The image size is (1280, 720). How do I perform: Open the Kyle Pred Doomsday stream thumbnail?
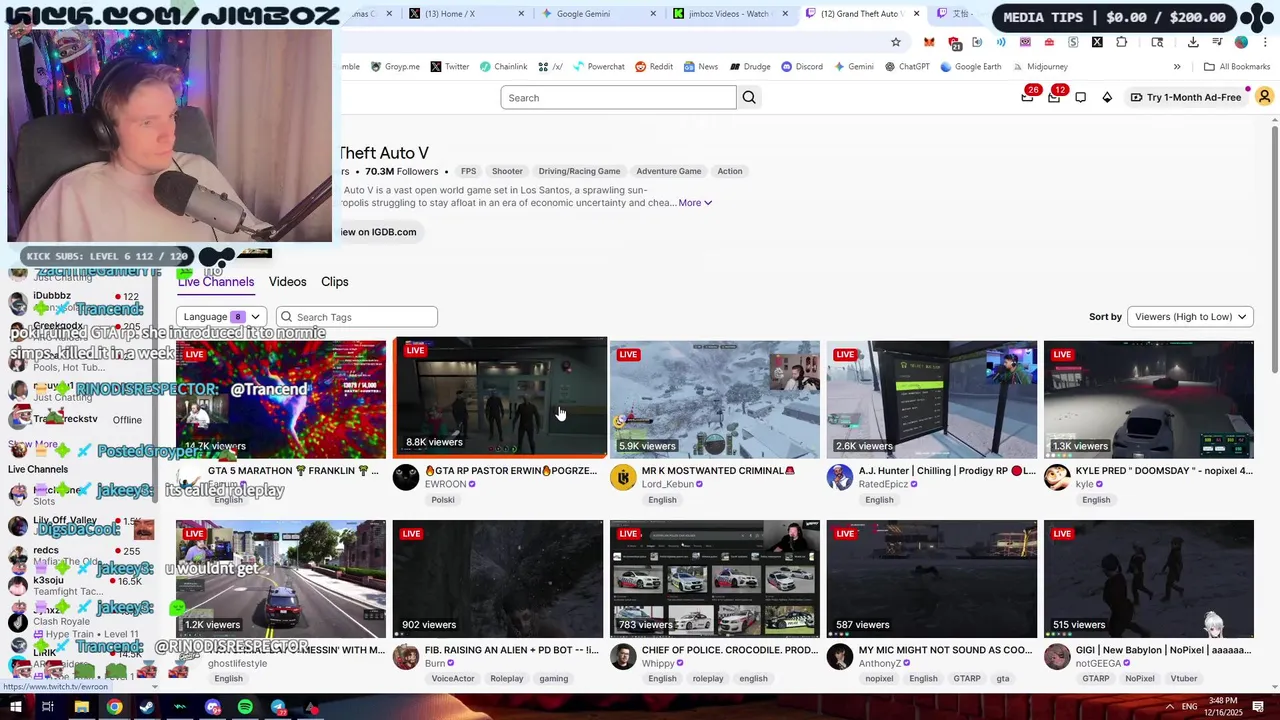1148,399
